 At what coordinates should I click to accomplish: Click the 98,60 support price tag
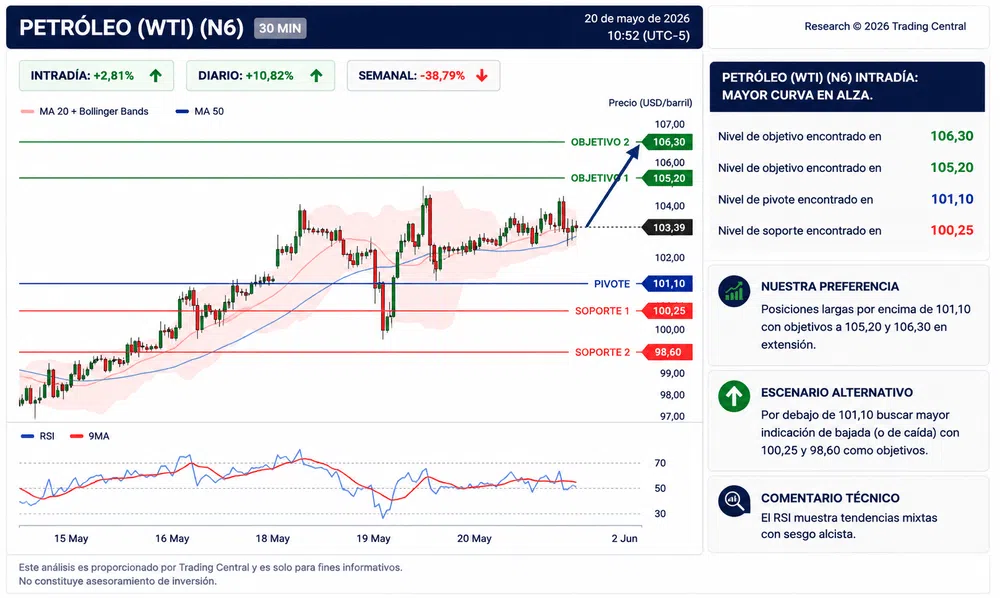point(666,352)
